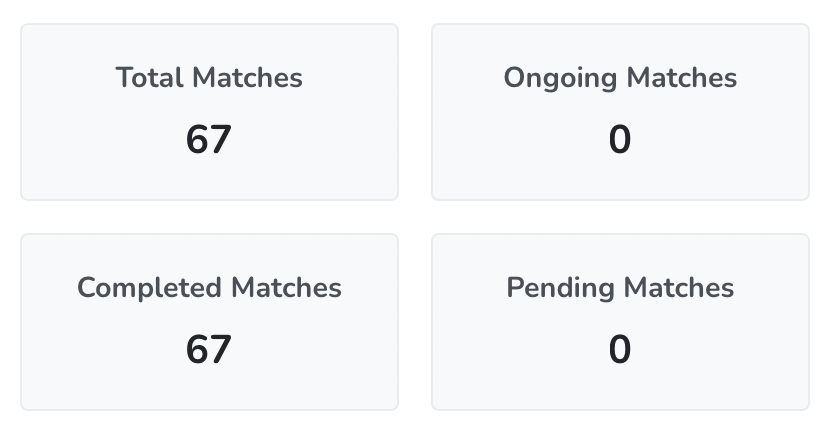Click the 0 count under Pending Matches

pos(620,349)
